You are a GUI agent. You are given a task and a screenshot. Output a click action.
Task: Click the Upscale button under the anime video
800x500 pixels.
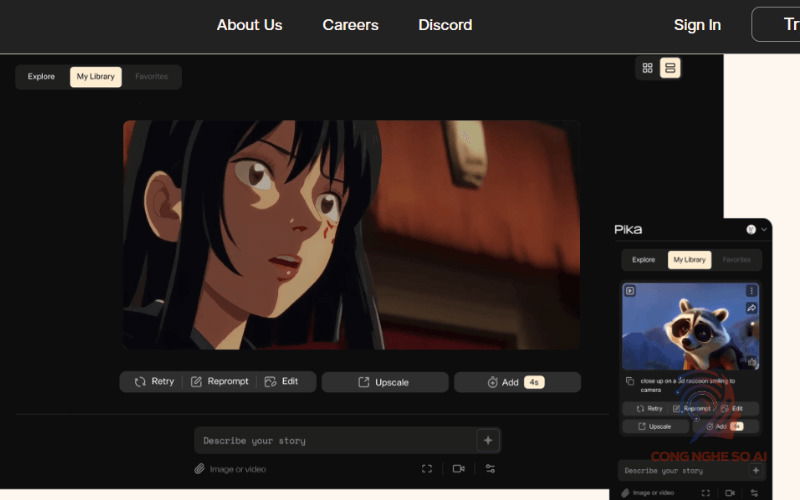point(385,382)
